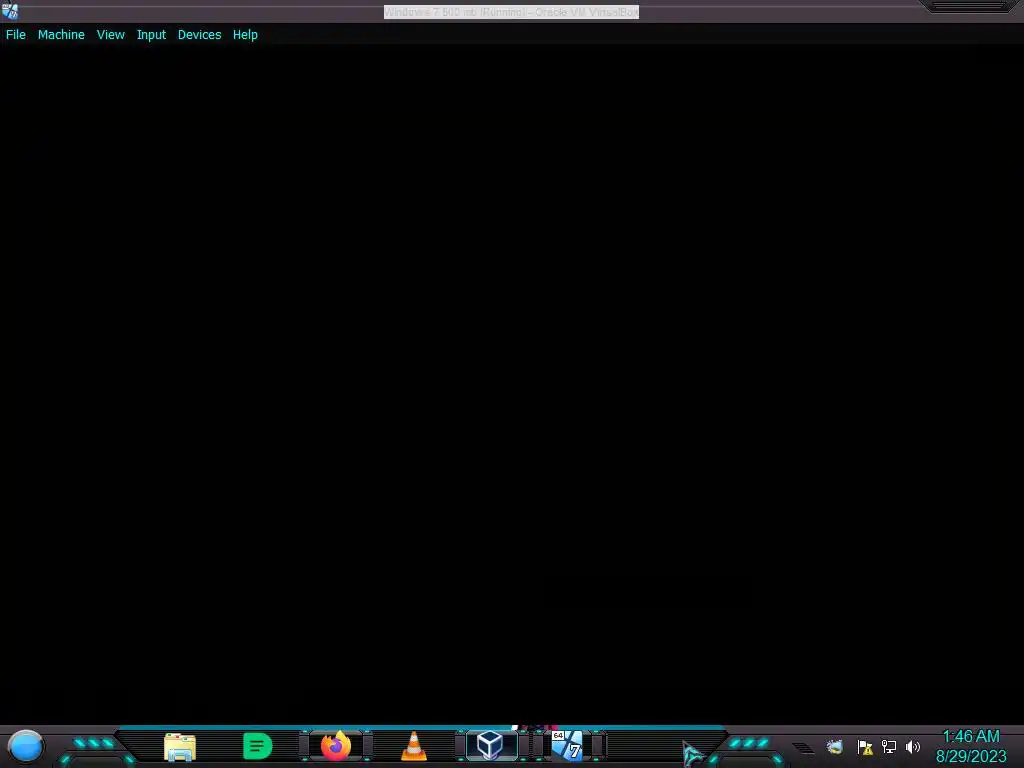Open File Explorer from the taskbar
The height and width of the screenshot is (768, 1024).
coord(180,747)
